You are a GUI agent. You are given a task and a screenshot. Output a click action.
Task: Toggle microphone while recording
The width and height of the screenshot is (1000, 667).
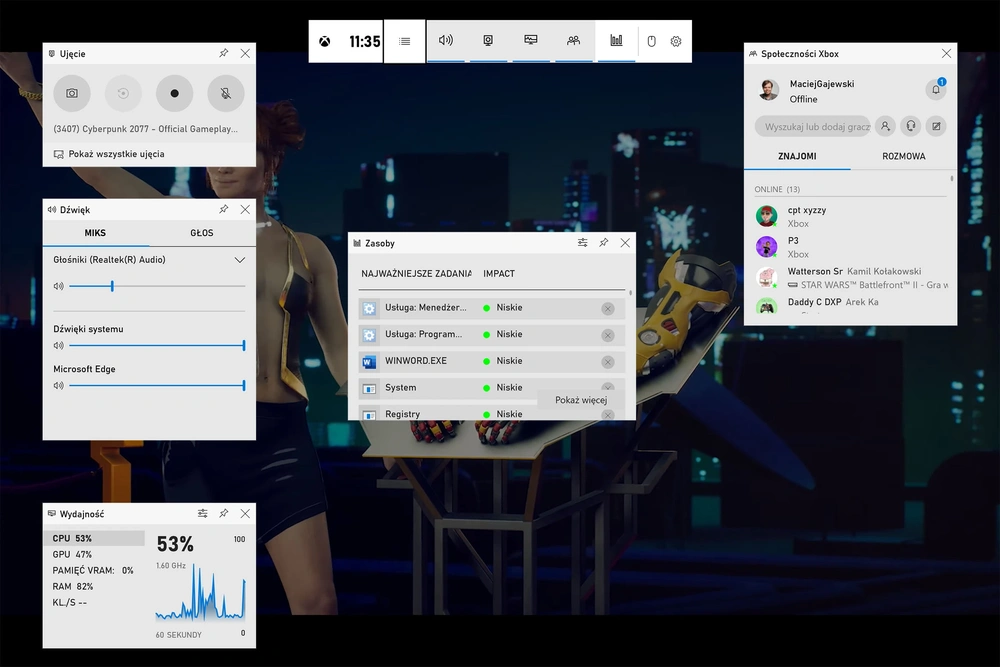point(226,93)
